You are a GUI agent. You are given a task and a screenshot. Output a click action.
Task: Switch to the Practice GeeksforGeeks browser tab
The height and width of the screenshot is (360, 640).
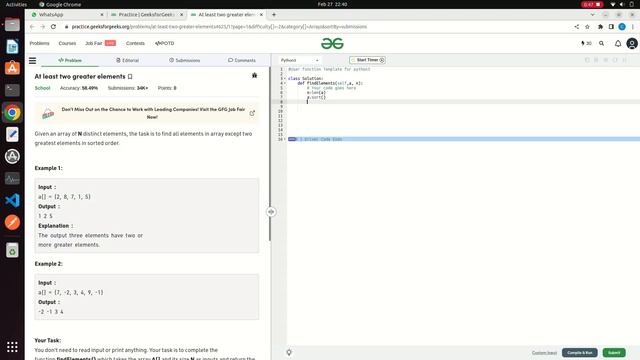(146, 15)
